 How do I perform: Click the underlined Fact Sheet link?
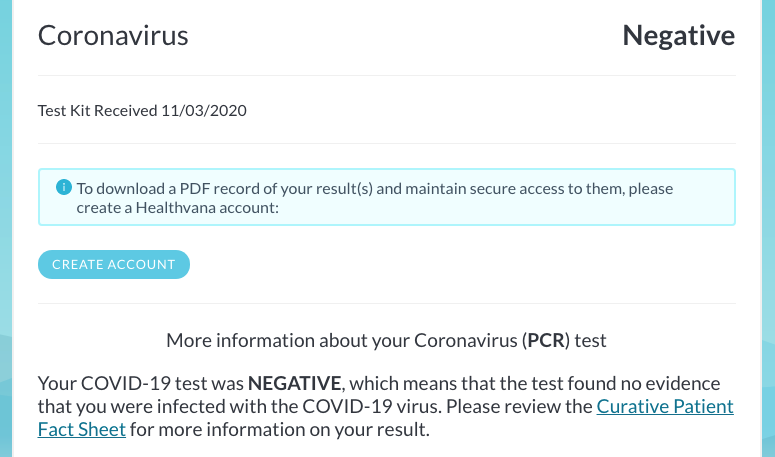pos(82,429)
